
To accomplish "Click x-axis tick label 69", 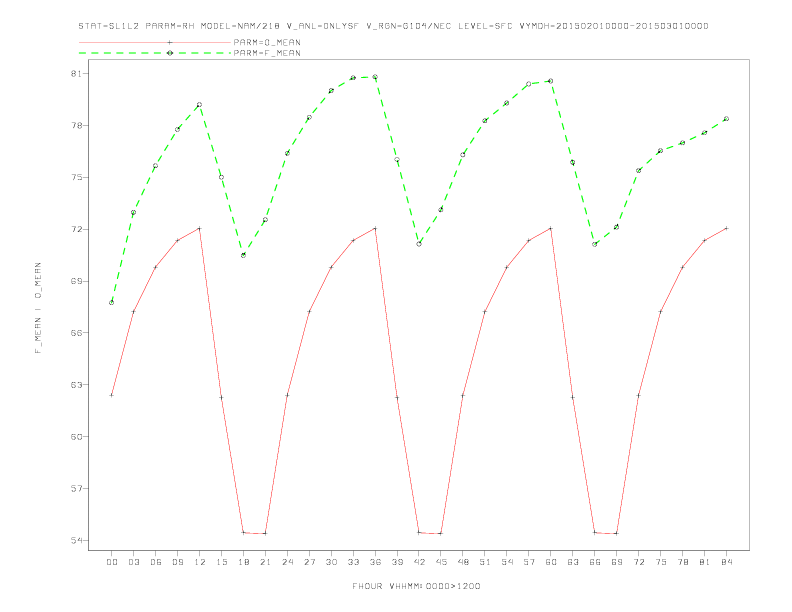I will pos(617,562).
